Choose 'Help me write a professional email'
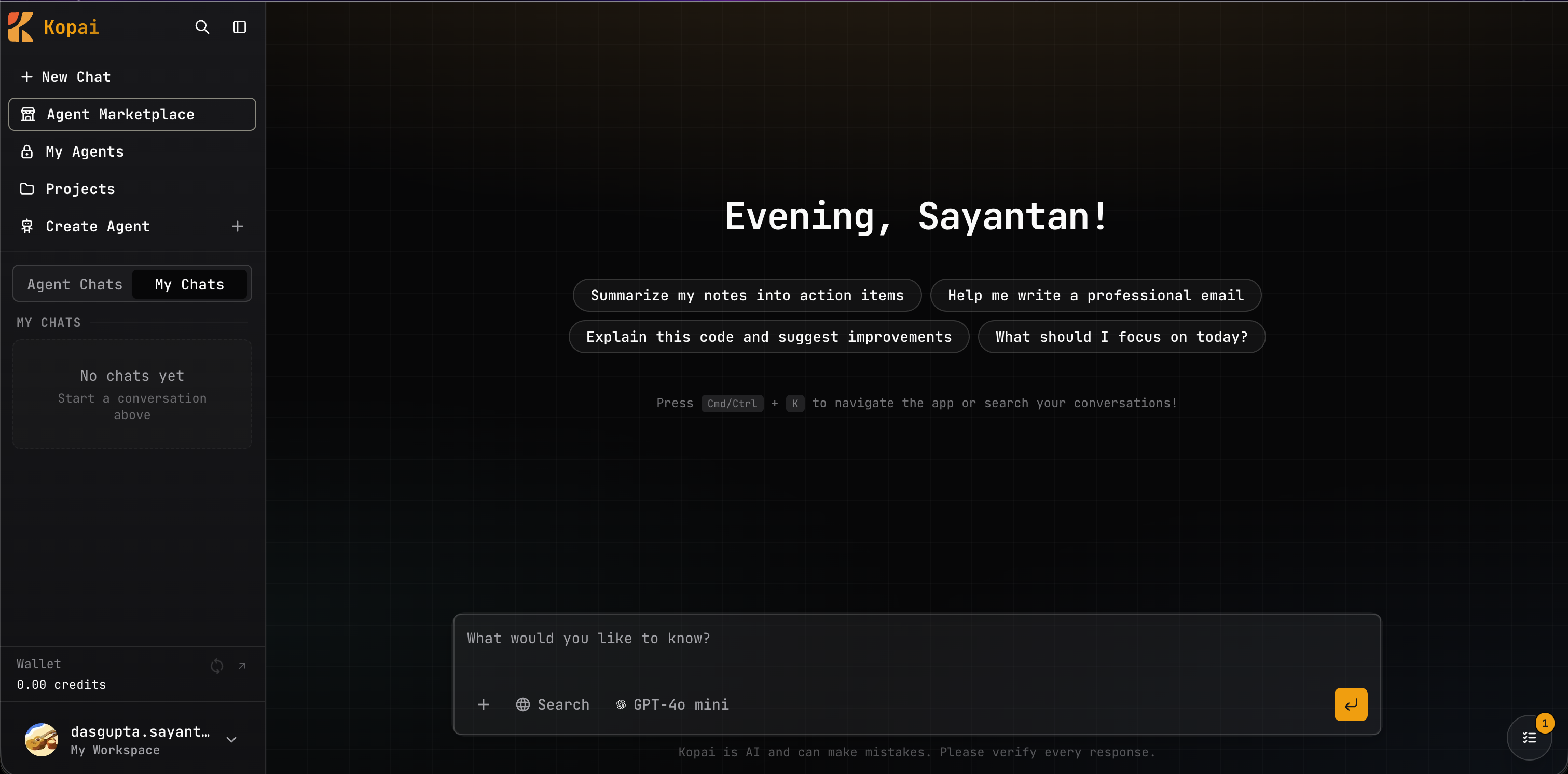The height and width of the screenshot is (774, 1568). tap(1096, 295)
